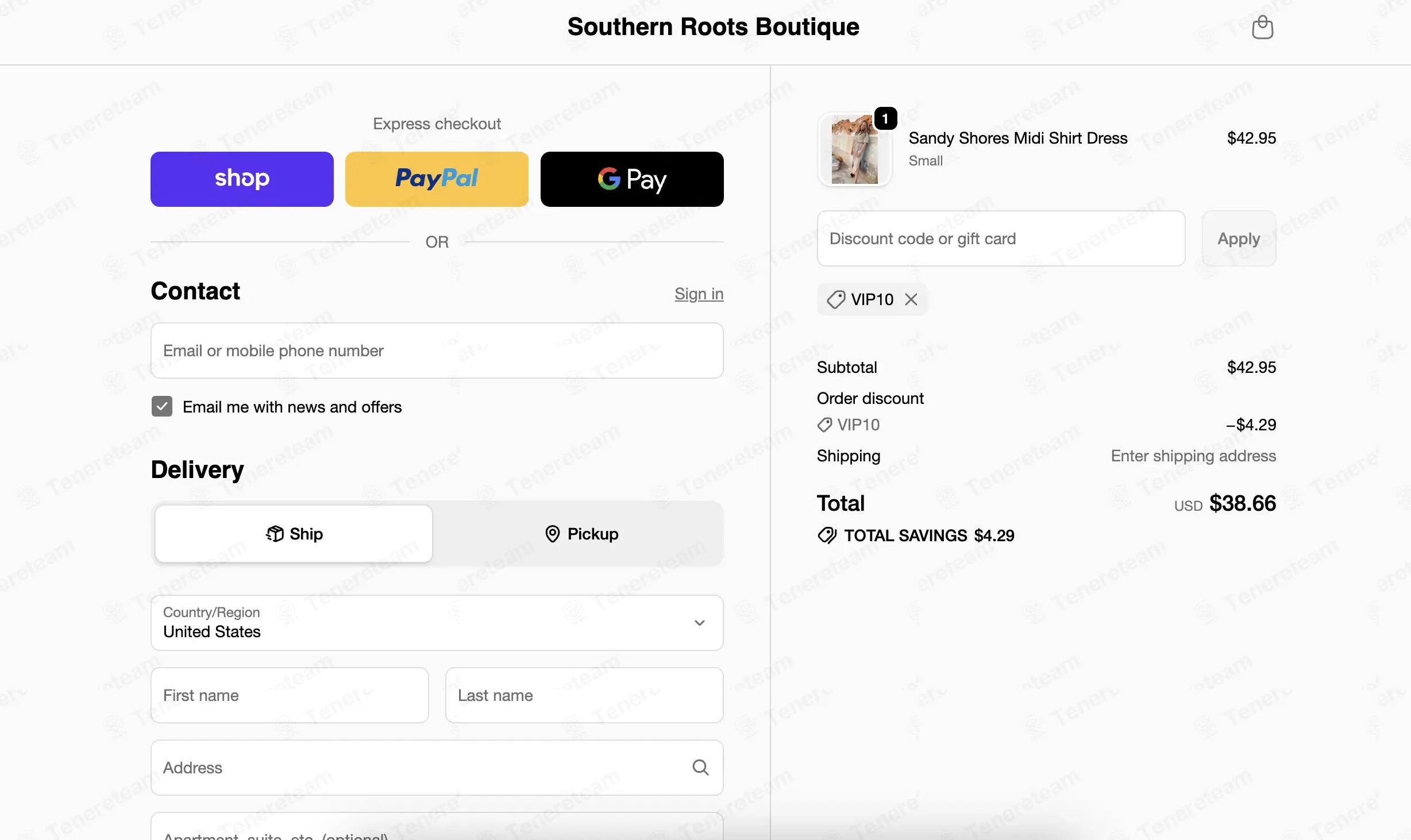Select the Pickup delivery option
The height and width of the screenshot is (840, 1411).
tap(581, 534)
